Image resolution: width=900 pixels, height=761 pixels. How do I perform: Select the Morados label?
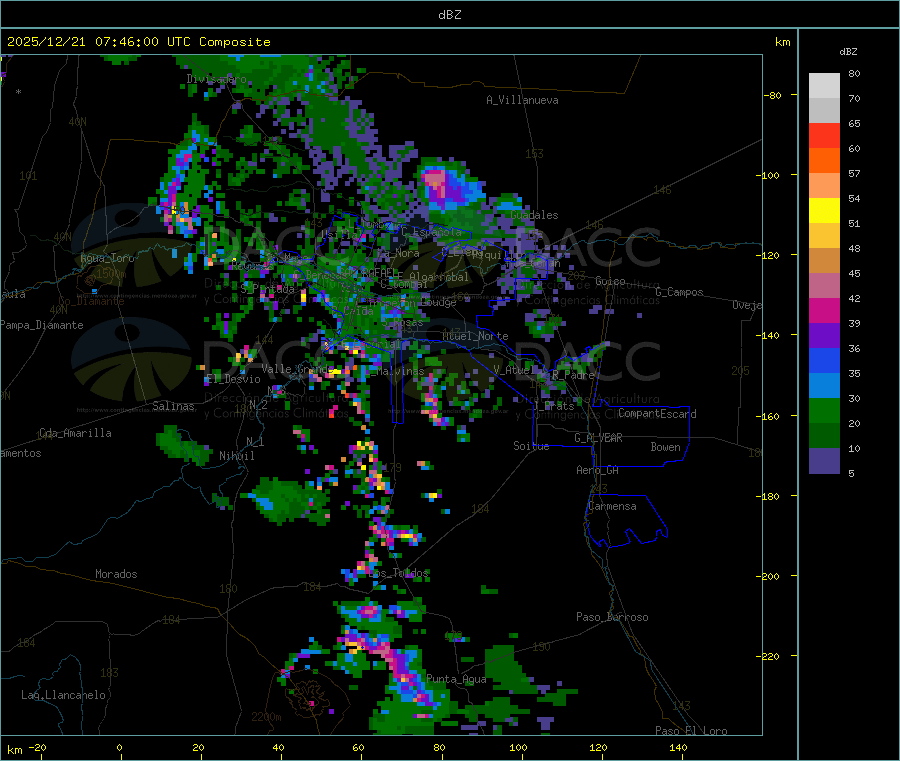click(x=116, y=574)
